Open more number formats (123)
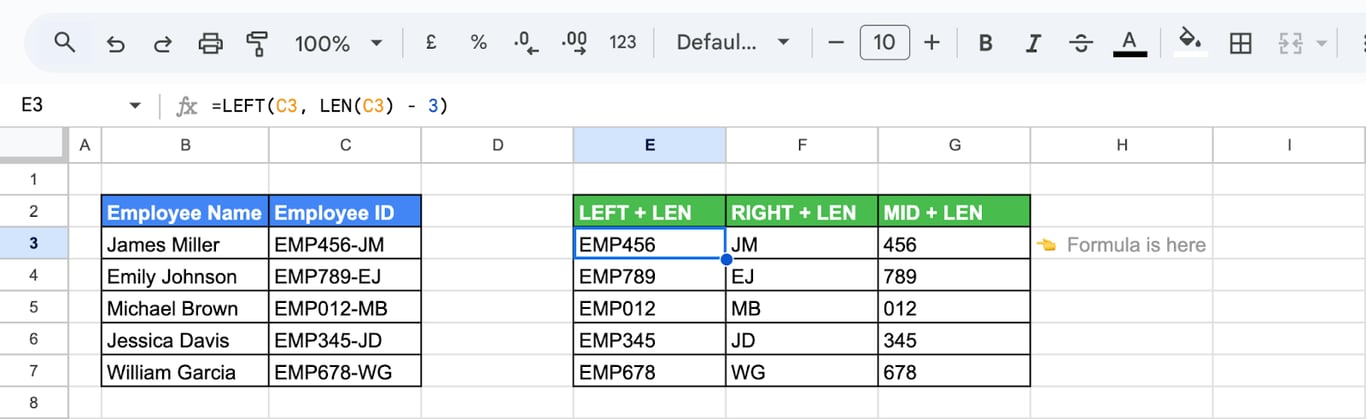This screenshot has width=1366, height=419. tap(623, 42)
